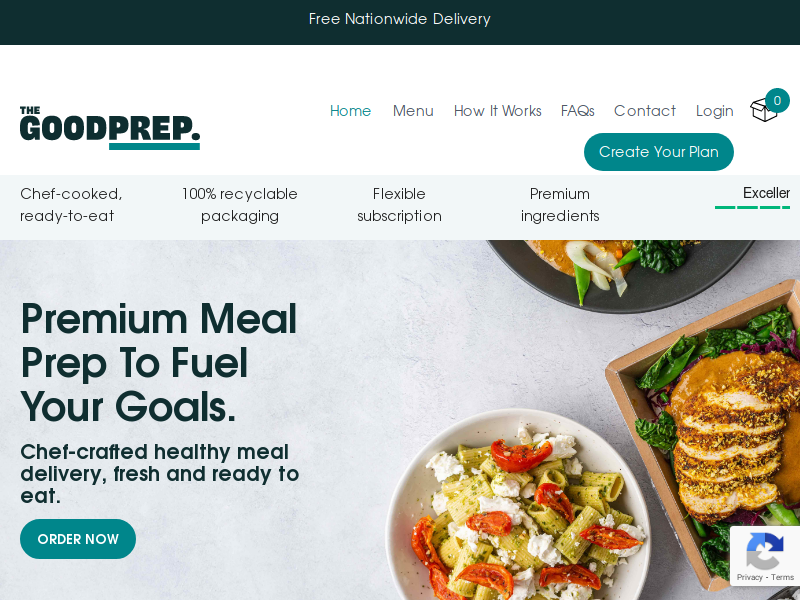Click the Free Nationwide Delivery banner
This screenshot has height=600, width=800.
[400, 19]
